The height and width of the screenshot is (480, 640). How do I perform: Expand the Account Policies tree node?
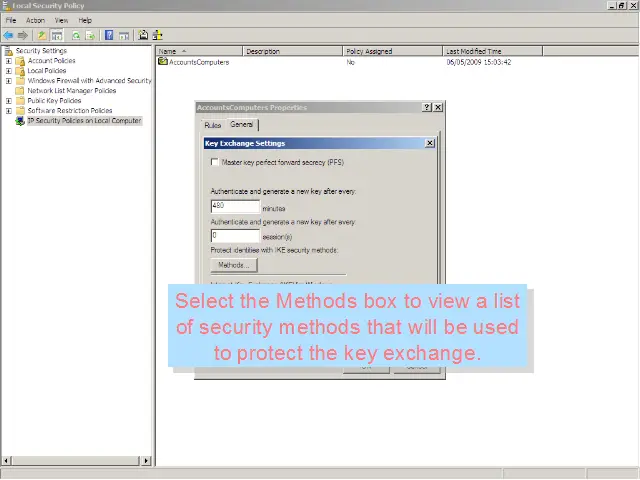pos(8,61)
